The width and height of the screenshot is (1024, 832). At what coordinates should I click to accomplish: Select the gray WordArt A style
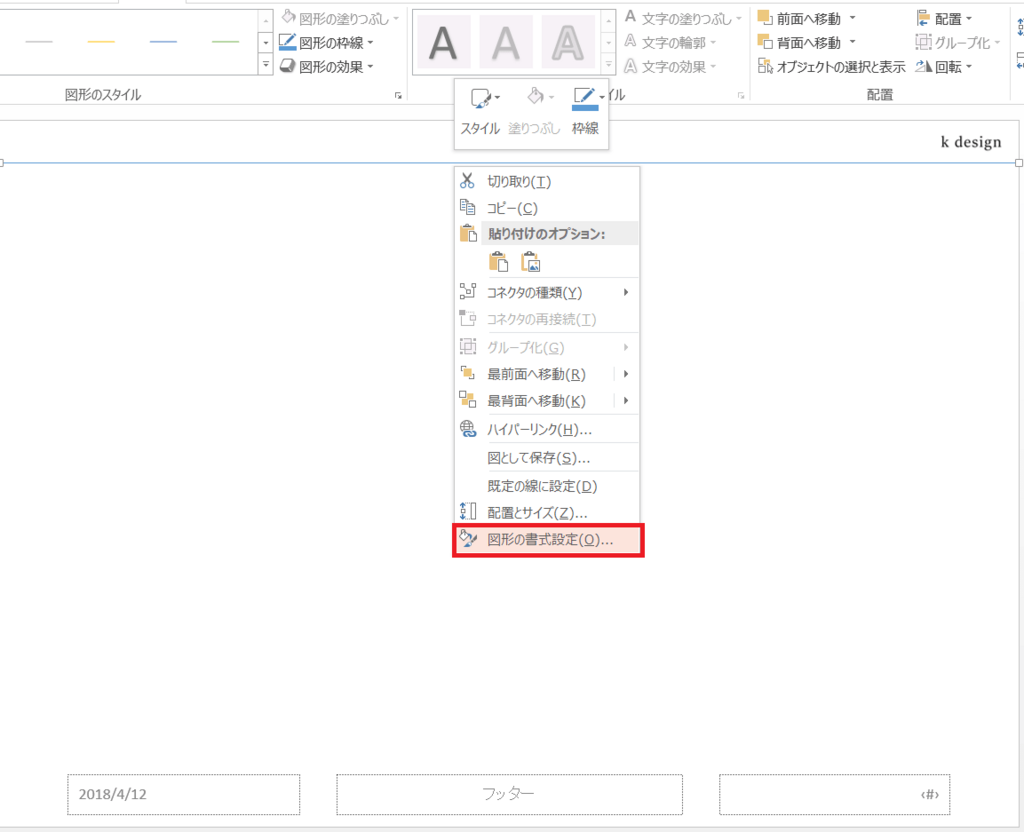[505, 43]
